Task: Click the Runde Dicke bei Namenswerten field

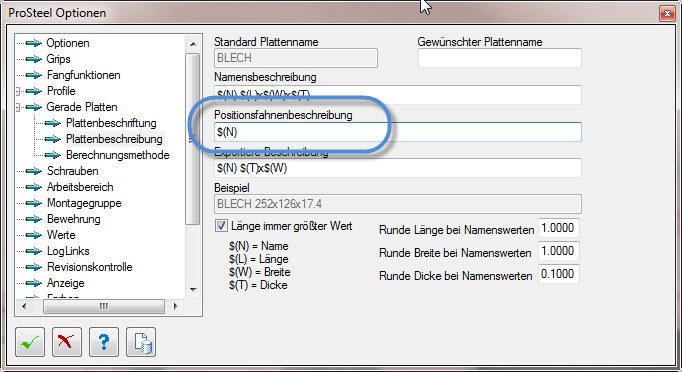Action: click(x=558, y=274)
